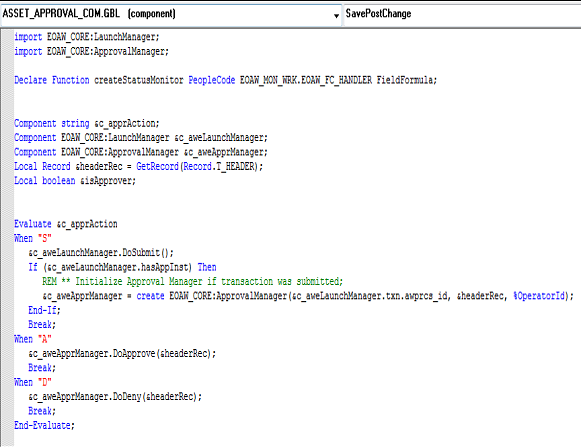Click the 'End-Evaluate;' line

(44, 426)
